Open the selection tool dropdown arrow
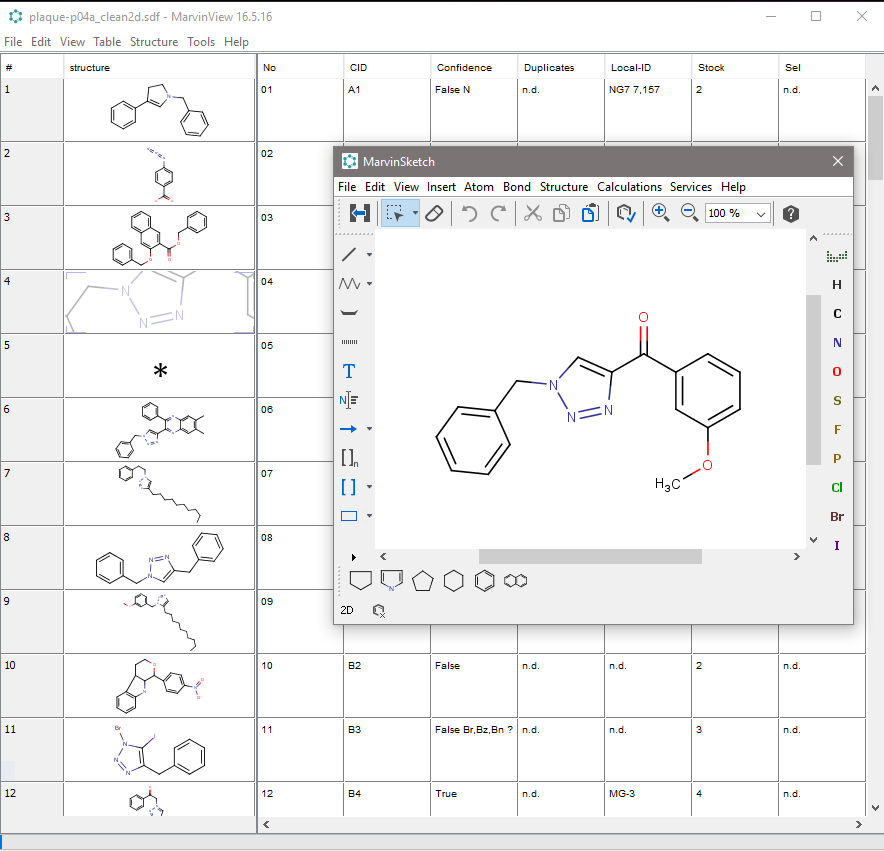The width and height of the screenshot is (884, 851). 415,213
